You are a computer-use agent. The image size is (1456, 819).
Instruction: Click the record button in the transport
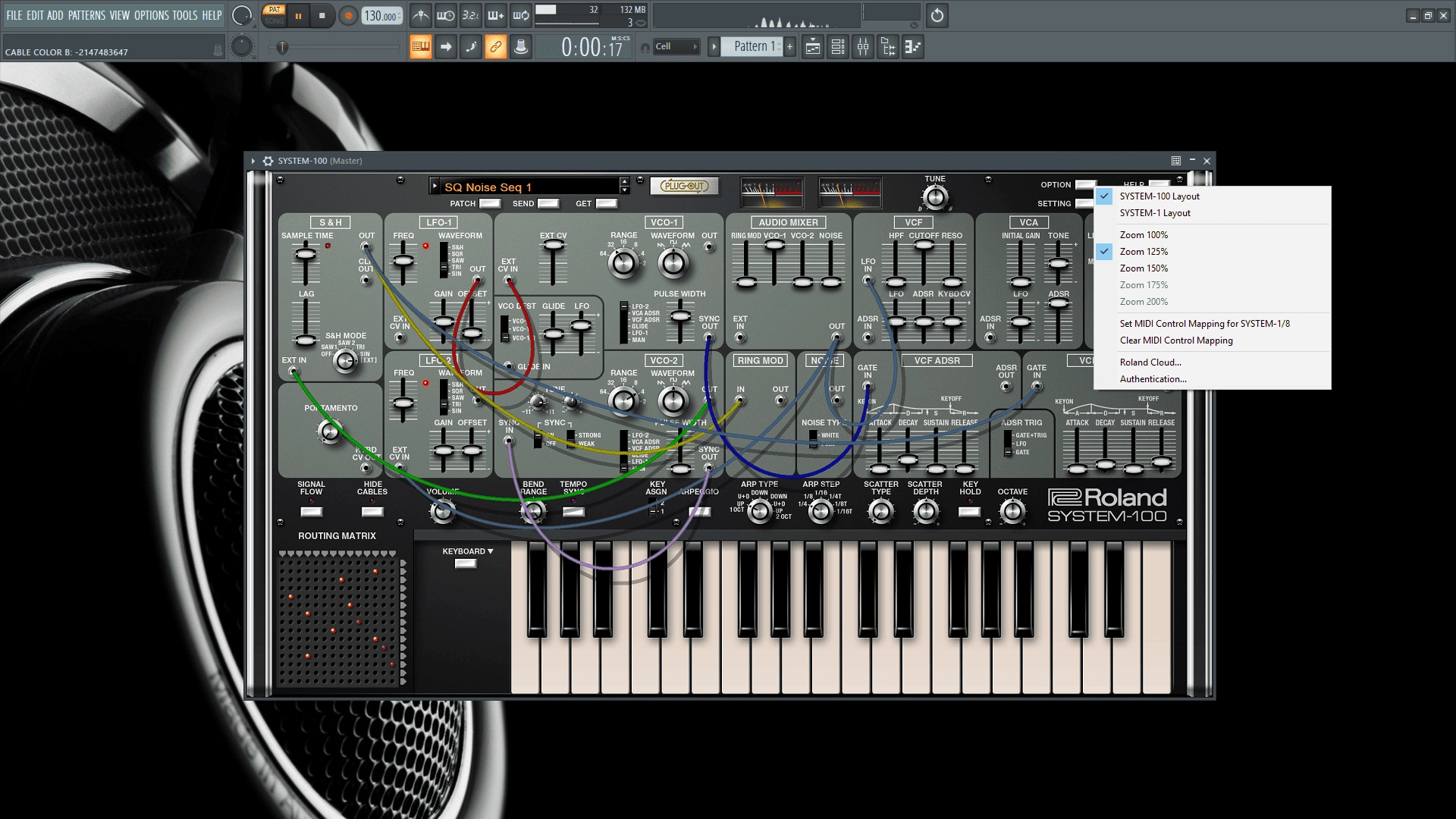pos(348,16)
